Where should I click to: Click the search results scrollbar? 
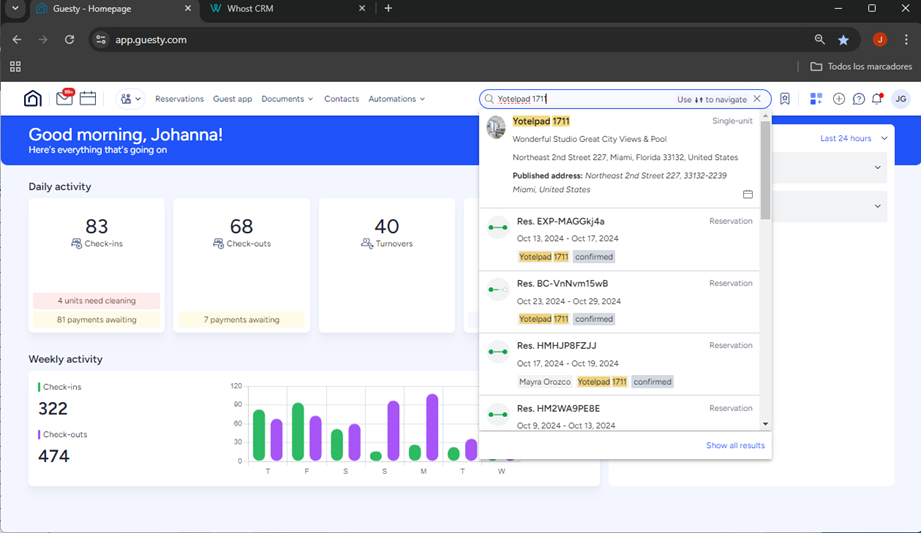(x=765, y=170)
